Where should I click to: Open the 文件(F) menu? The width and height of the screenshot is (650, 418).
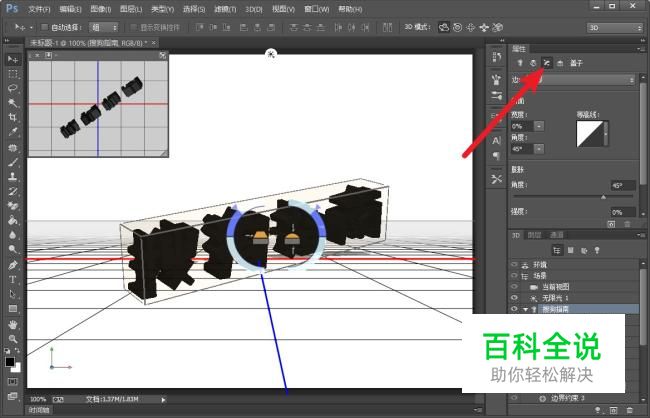click(x=39, y=9)
